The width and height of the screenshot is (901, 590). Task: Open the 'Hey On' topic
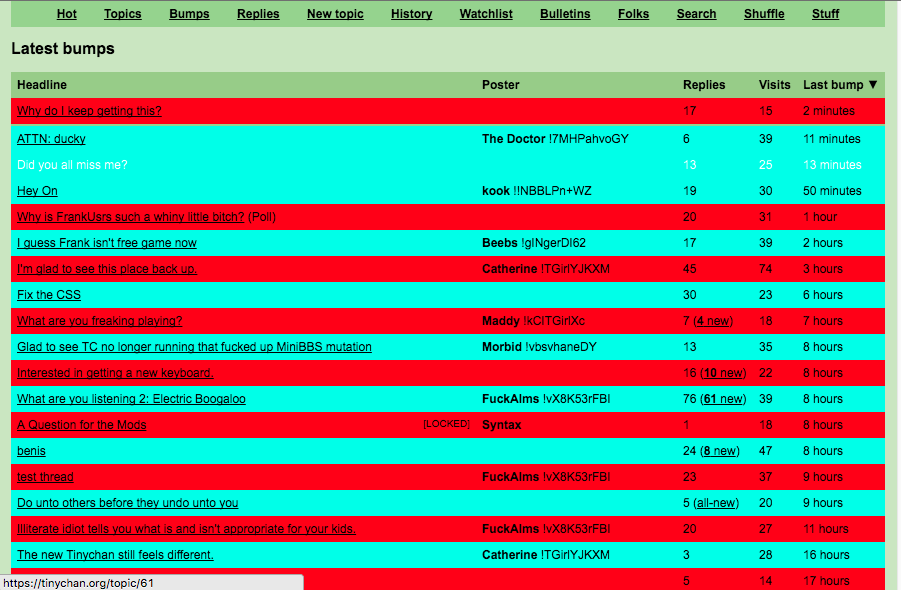point(37,191)
